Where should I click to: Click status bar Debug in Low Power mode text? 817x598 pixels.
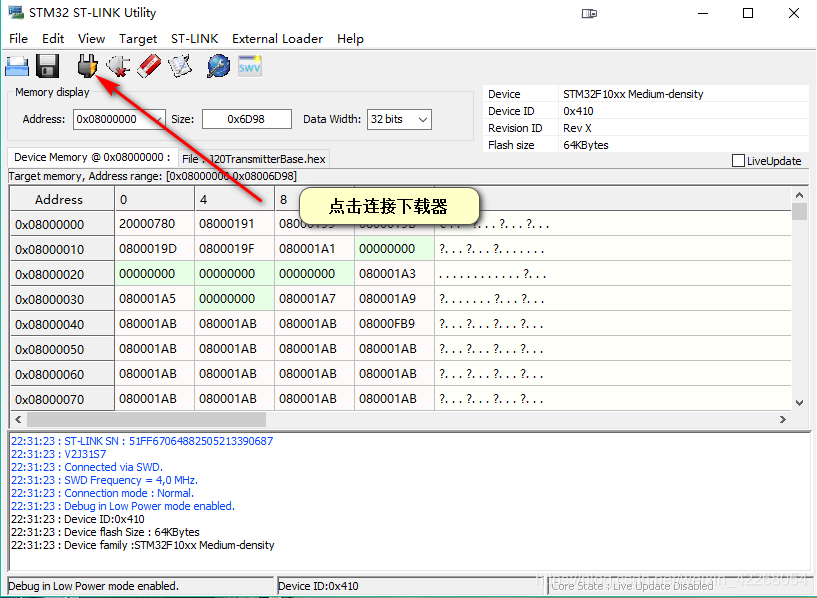tap(94, 586)
